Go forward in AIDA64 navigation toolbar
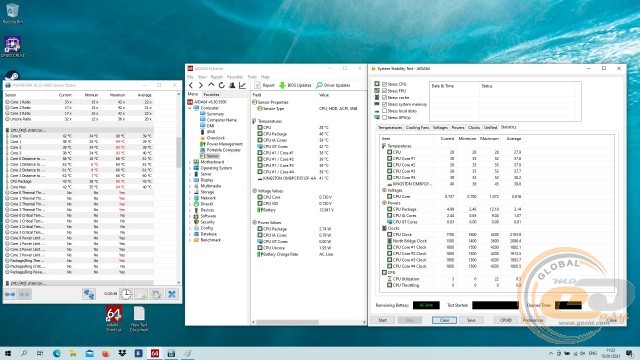This screenshot has width=640, height=360. pos(200,85)
